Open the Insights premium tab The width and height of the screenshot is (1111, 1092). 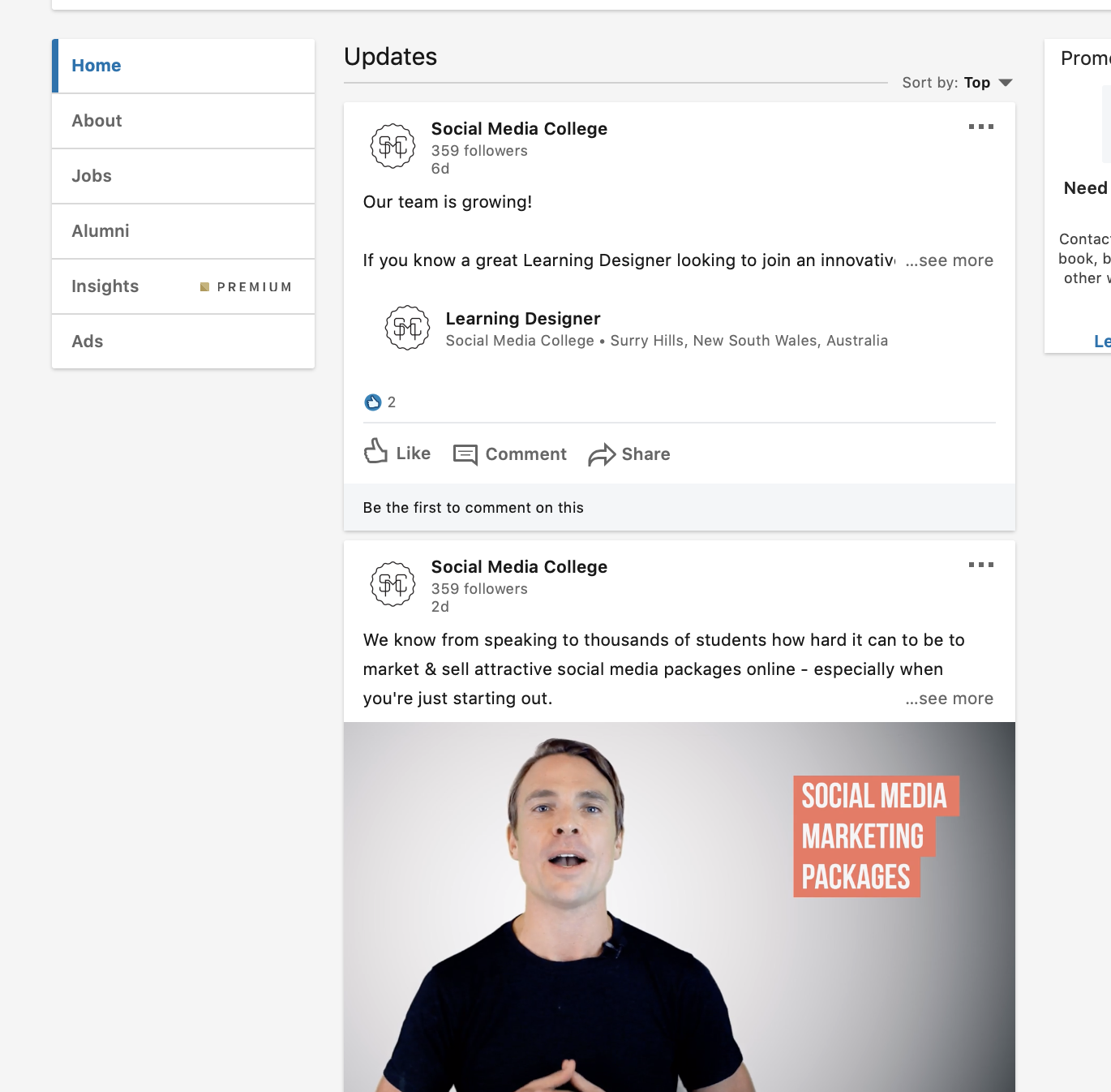point(183,286)
